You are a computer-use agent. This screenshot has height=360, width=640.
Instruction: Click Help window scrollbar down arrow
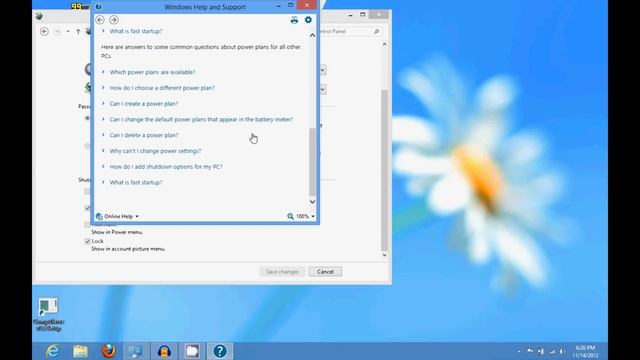(312, 202)
